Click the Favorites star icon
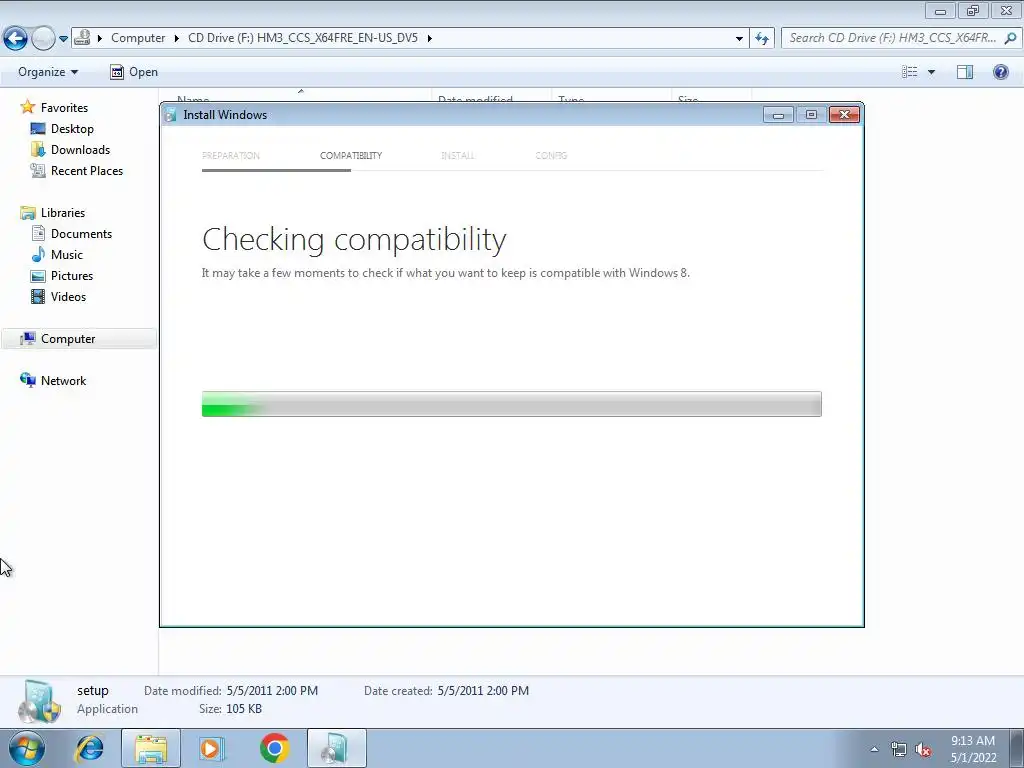Screen dimensions: 1024x768 [27, 107]
